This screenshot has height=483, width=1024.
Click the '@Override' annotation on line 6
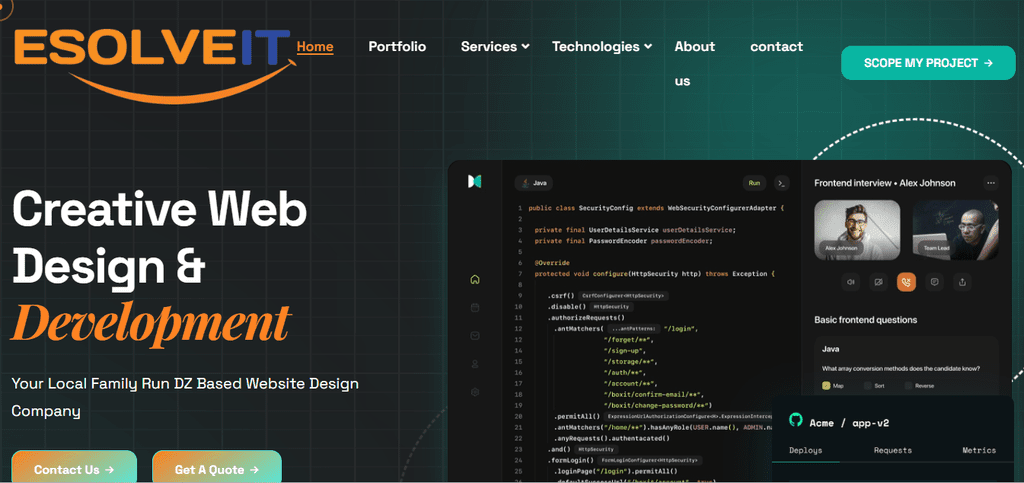pos(552,263)
